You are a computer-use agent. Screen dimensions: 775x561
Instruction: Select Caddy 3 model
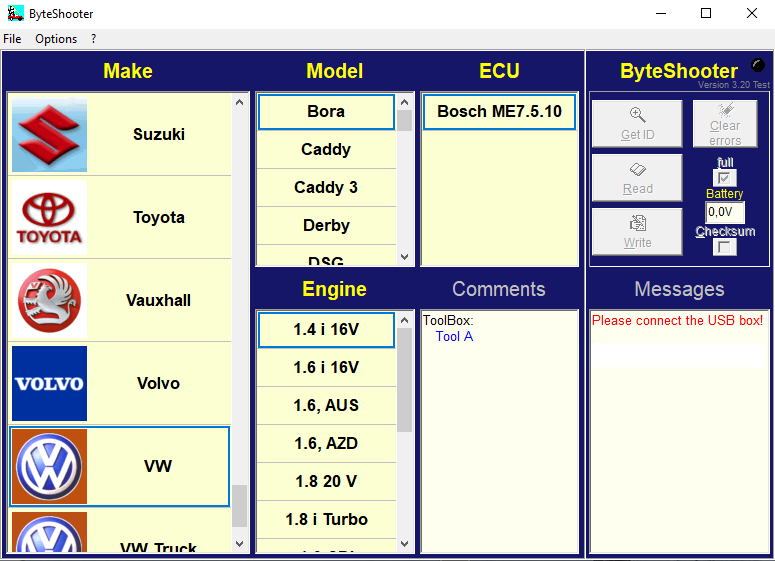pyautogui.click(x=326, y=188)
